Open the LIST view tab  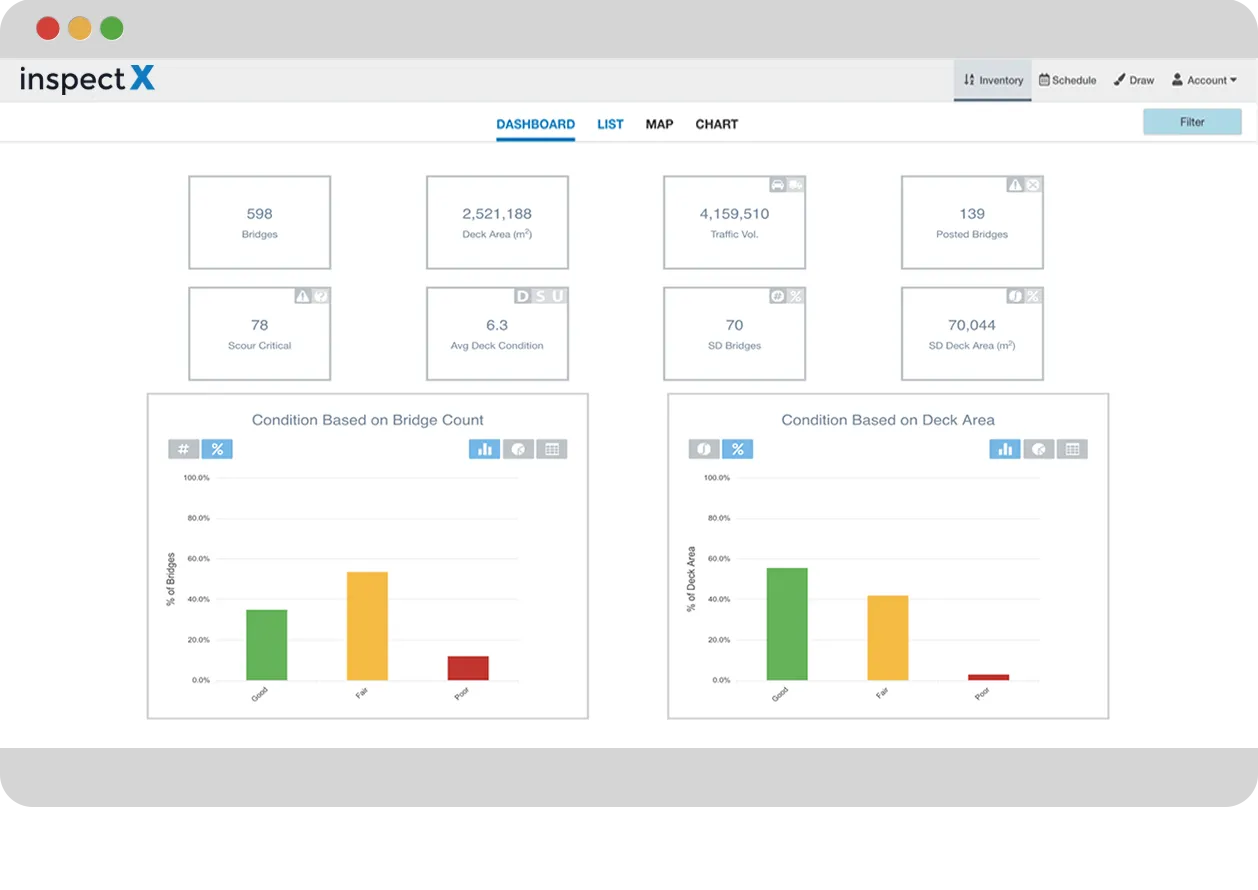coord(610,124)
